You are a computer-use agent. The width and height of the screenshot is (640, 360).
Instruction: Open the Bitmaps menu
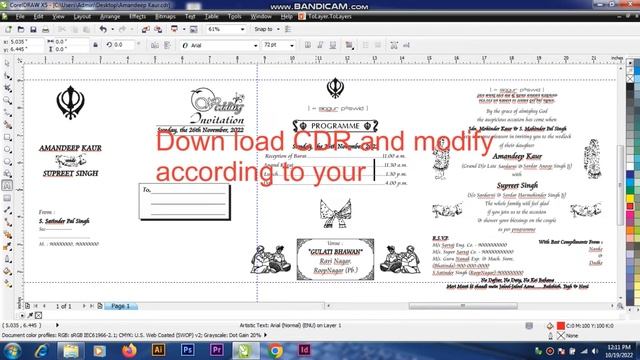[165, 17]
